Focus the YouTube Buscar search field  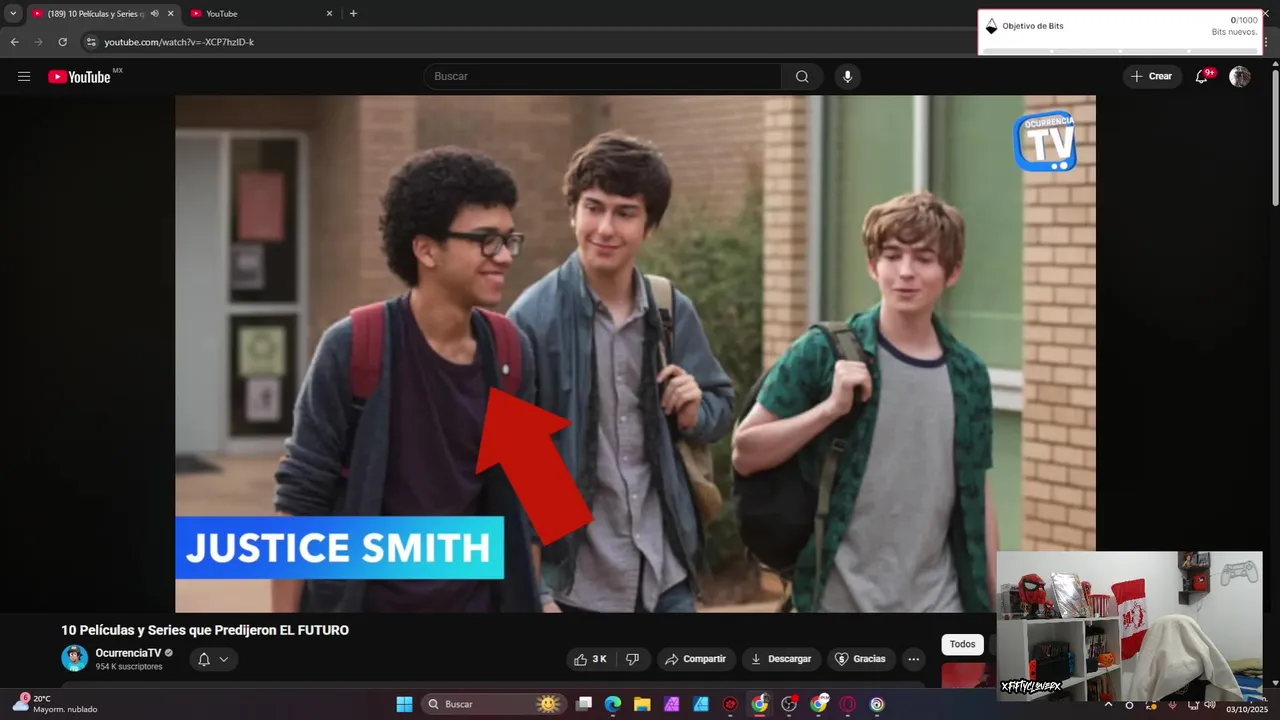(603, 77)
